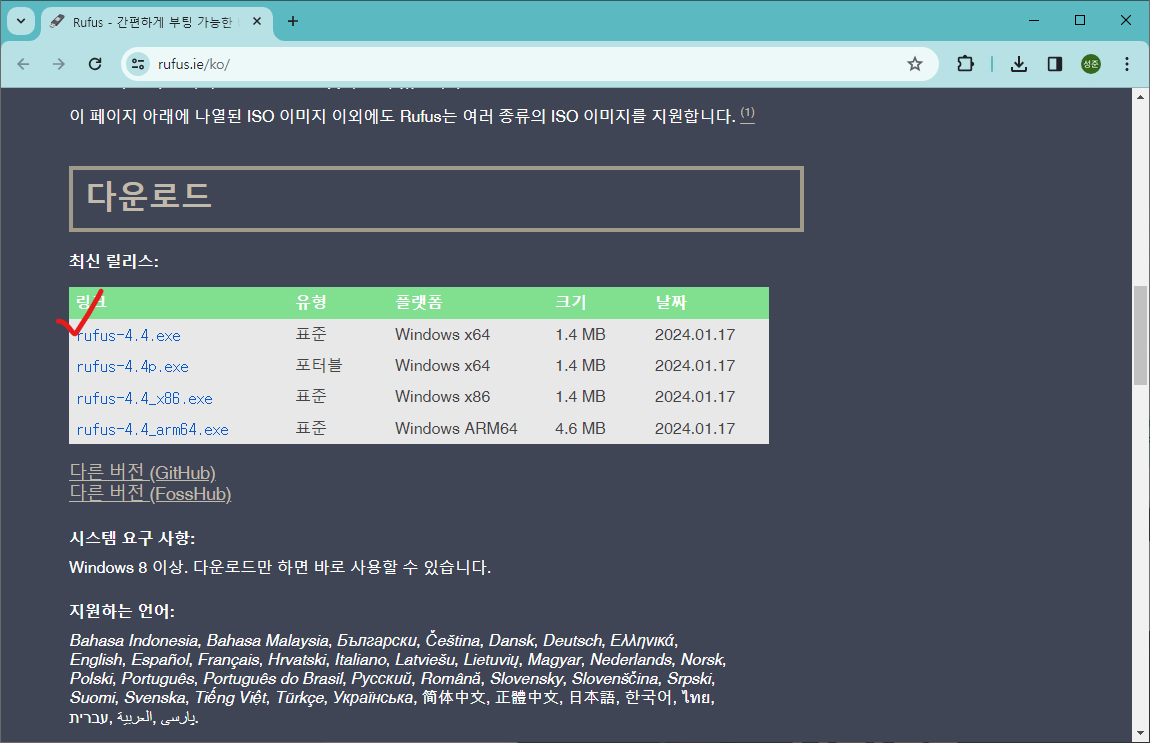Download rufus-4.4.exe
The width and height of the screenshot is (1150, 743).
[x=128, y=335]
